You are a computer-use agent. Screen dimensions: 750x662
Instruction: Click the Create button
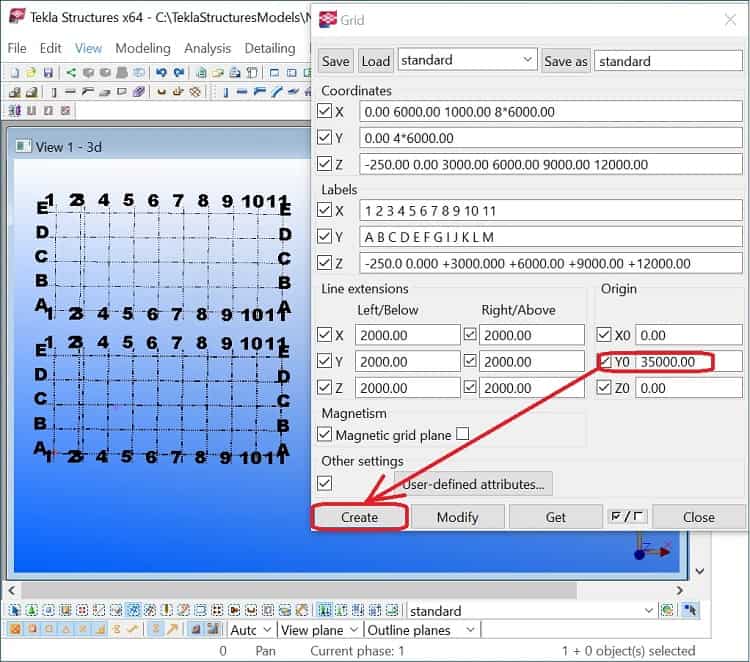pos(359,517)
